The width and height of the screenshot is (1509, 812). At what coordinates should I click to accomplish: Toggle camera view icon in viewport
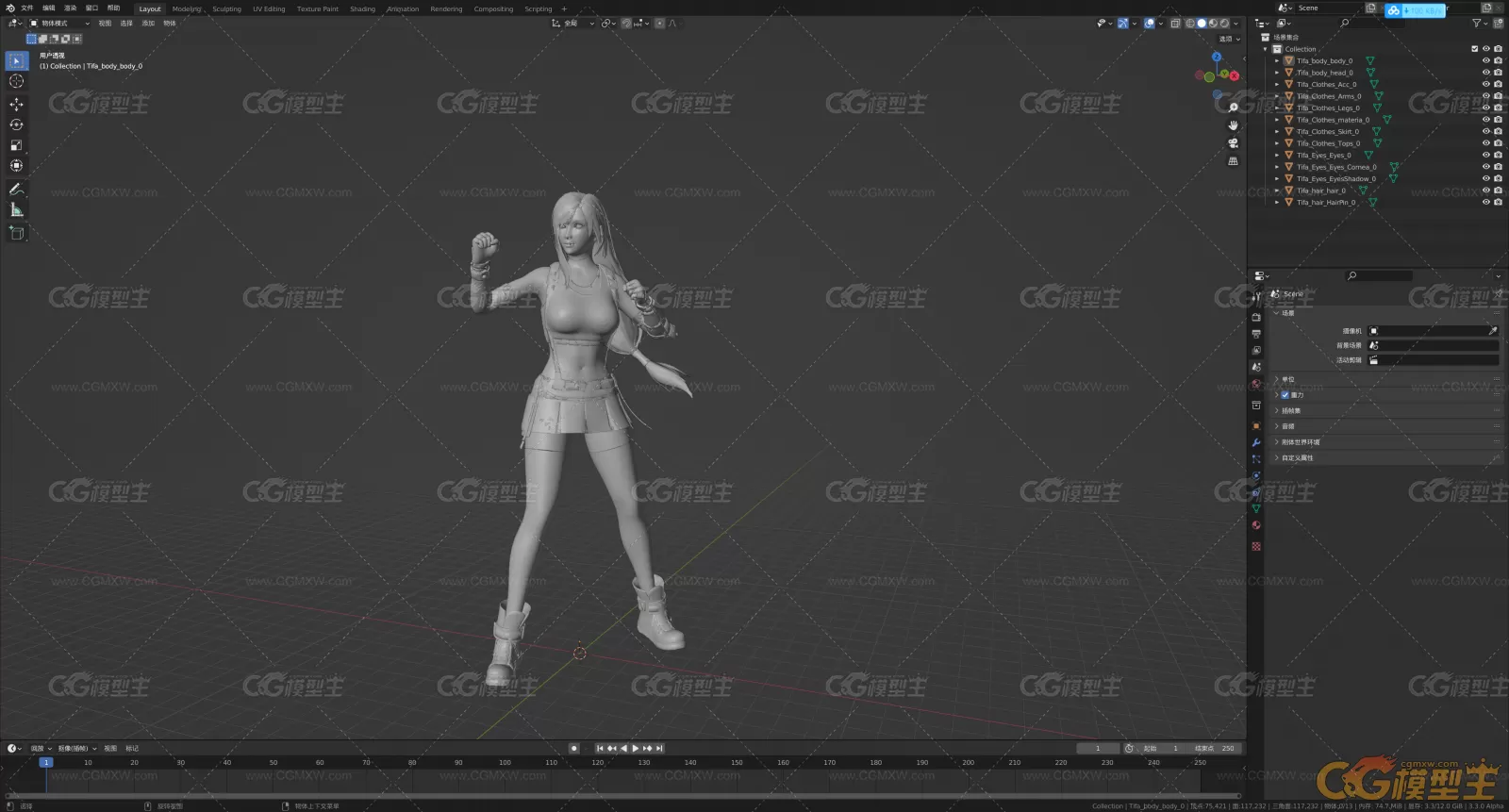click(x=1233, y=143)
